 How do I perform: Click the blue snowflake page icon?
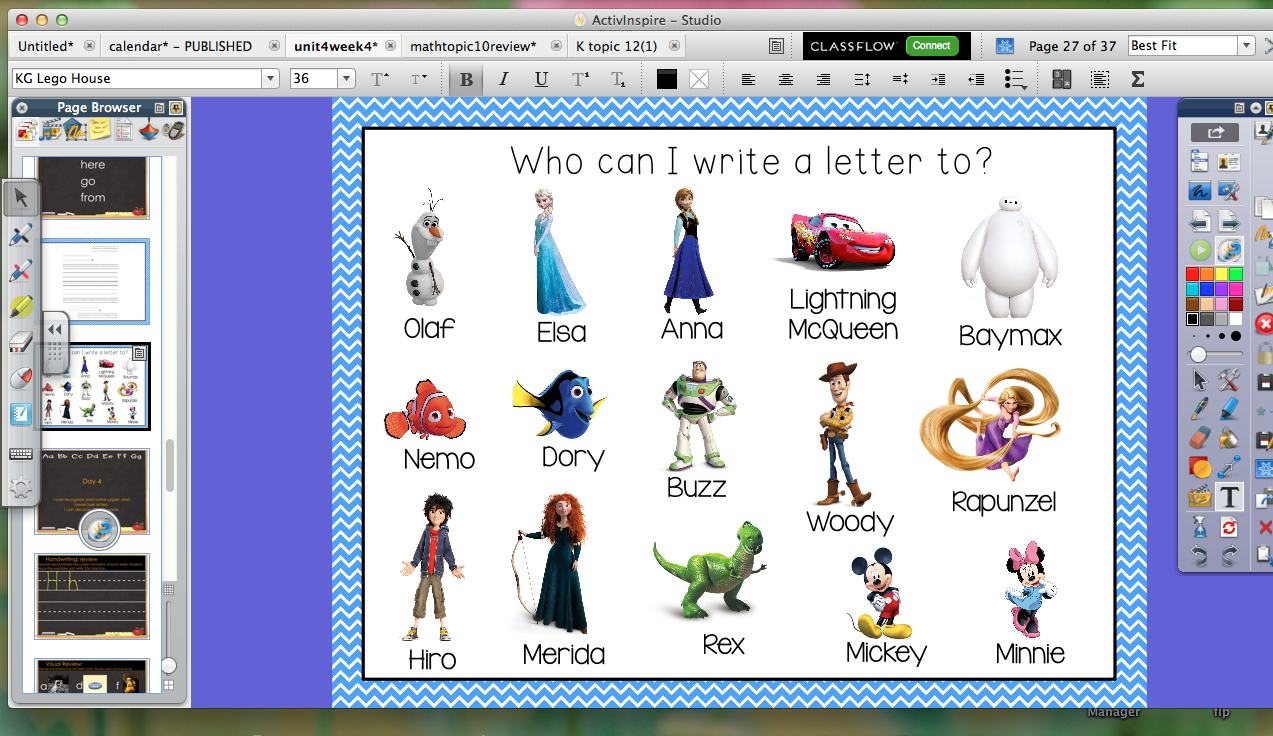[1005, 46]
